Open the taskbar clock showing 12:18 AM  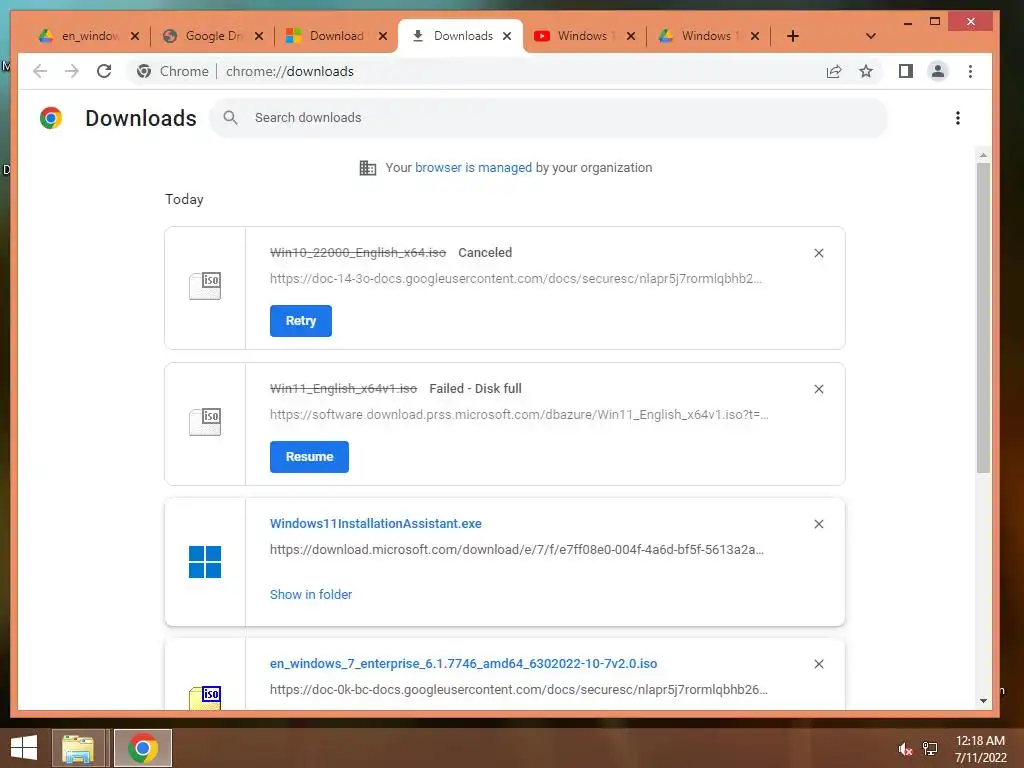pyautogui.click(x=980, y=749)
